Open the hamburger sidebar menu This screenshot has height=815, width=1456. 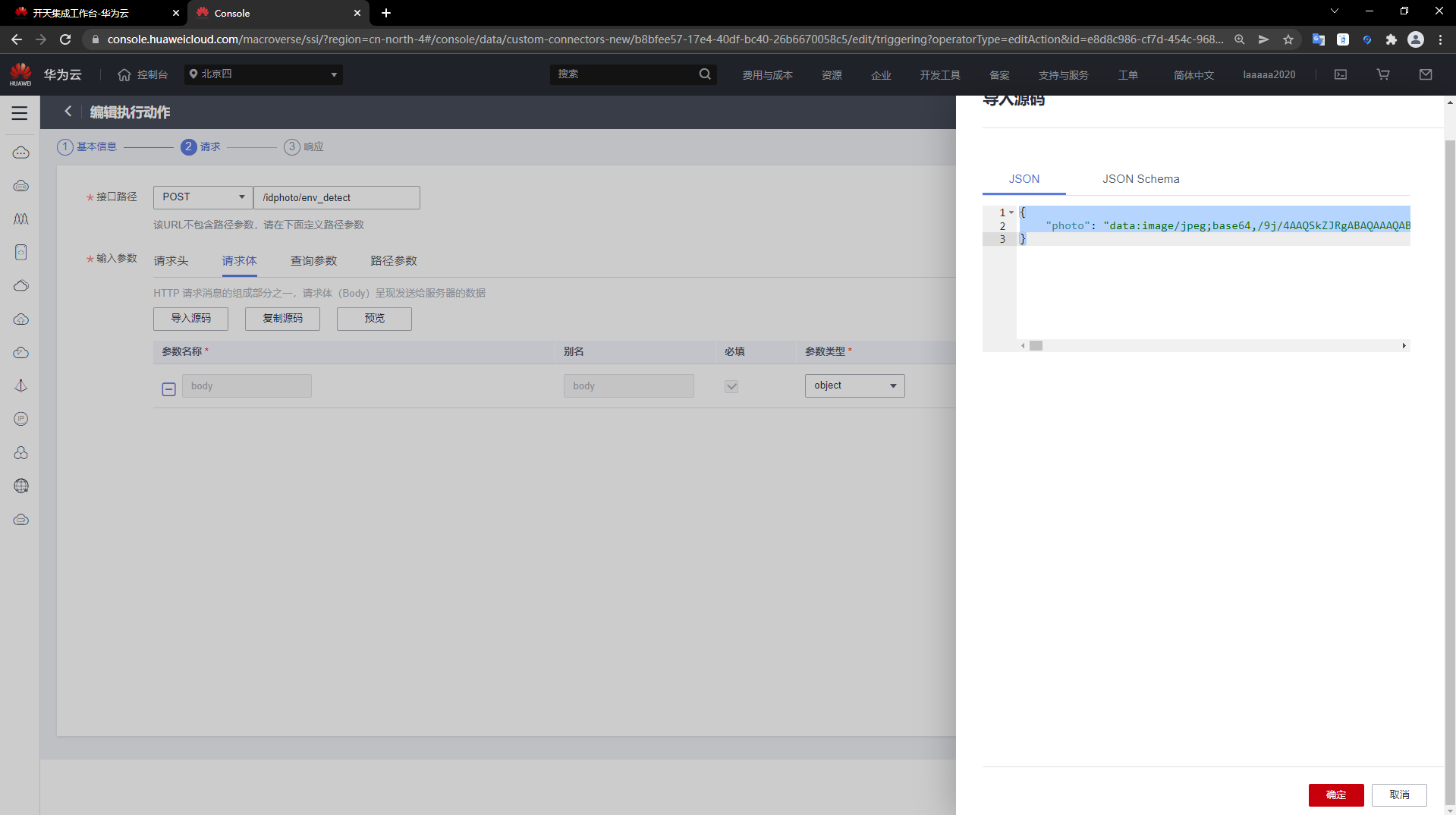(20, 113)
